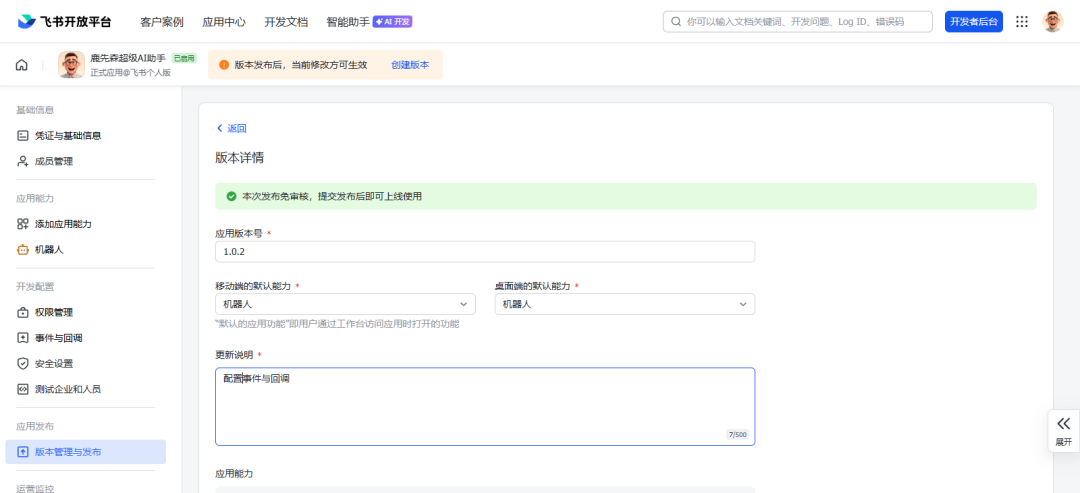Expand the 移动端的默认能力 dropdown
The width and height of the screenshot is (1080, 493).
pyautogui.click(x=345, y=304)
